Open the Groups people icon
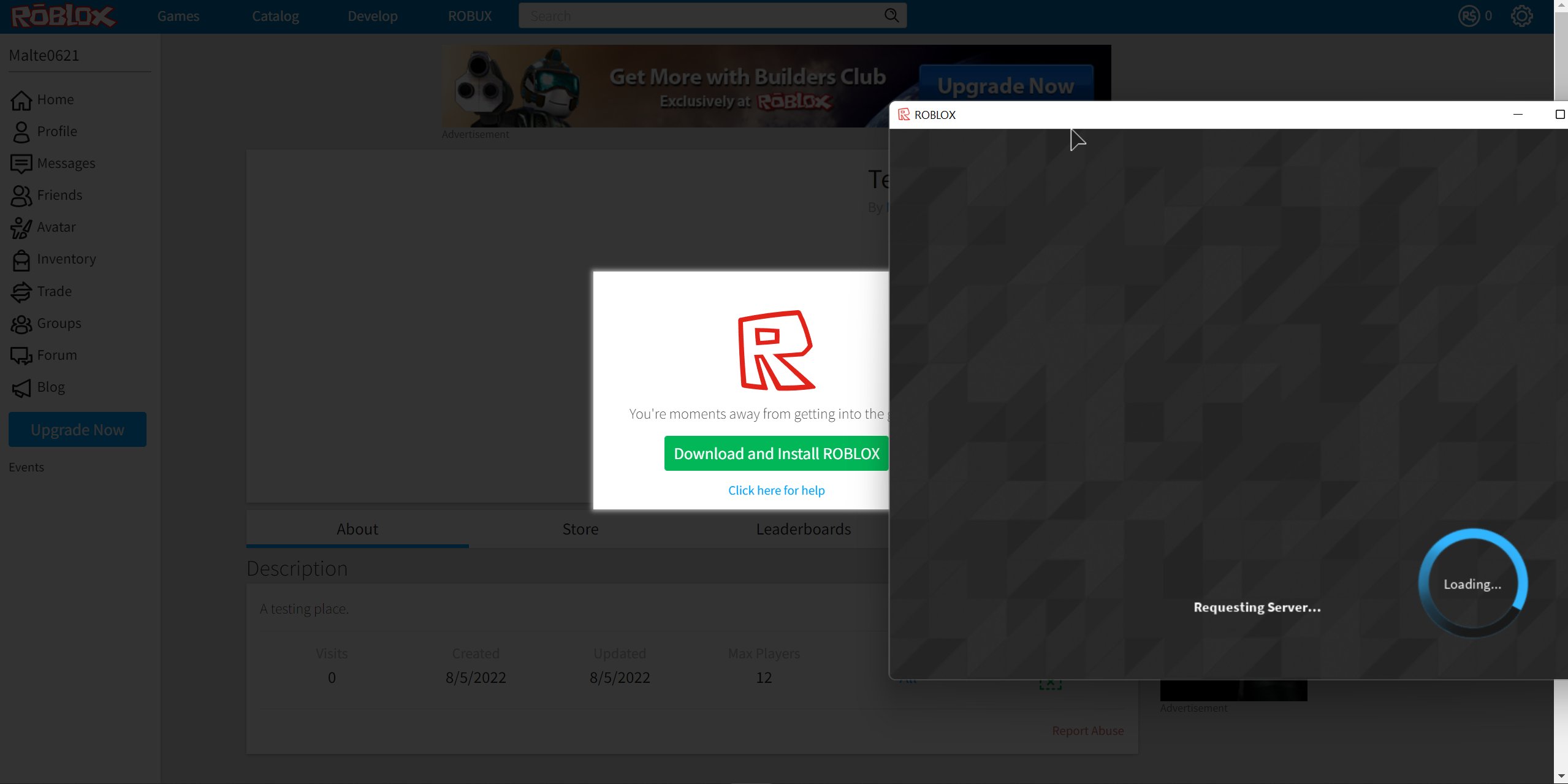This screenshot has width=1568, height=784. click(x=21, y=324)
